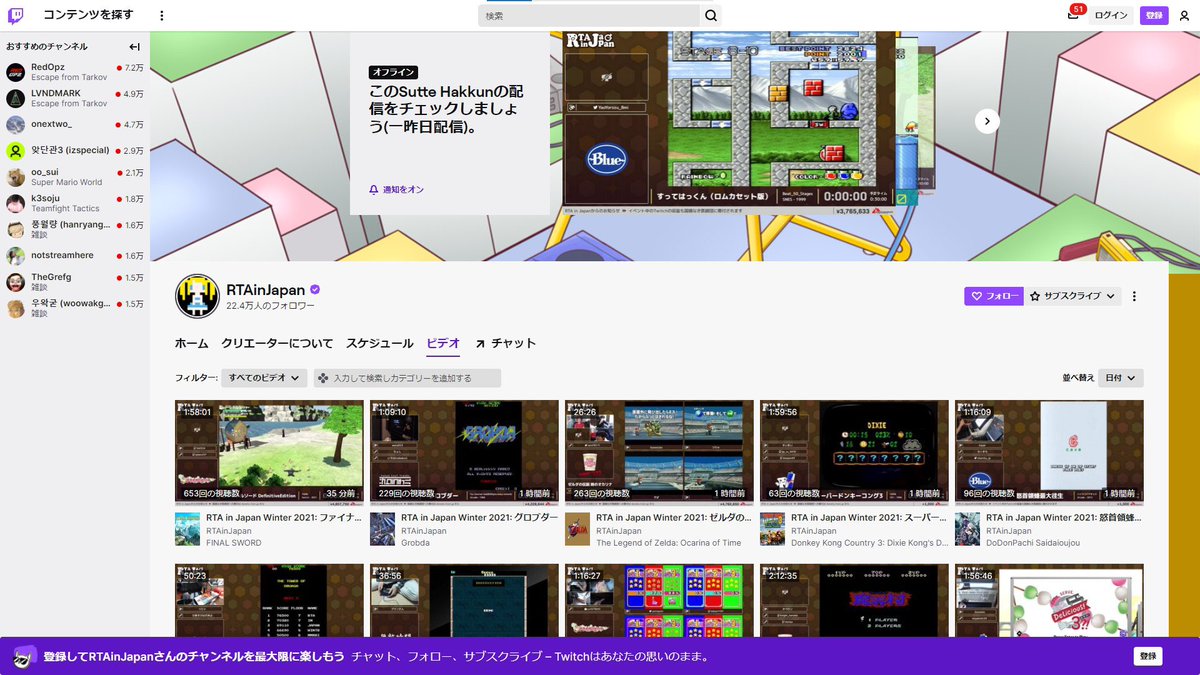1200x675 pixels.
Task: Click the verified badge next to RTAinJapan
Action: [315, 290]
